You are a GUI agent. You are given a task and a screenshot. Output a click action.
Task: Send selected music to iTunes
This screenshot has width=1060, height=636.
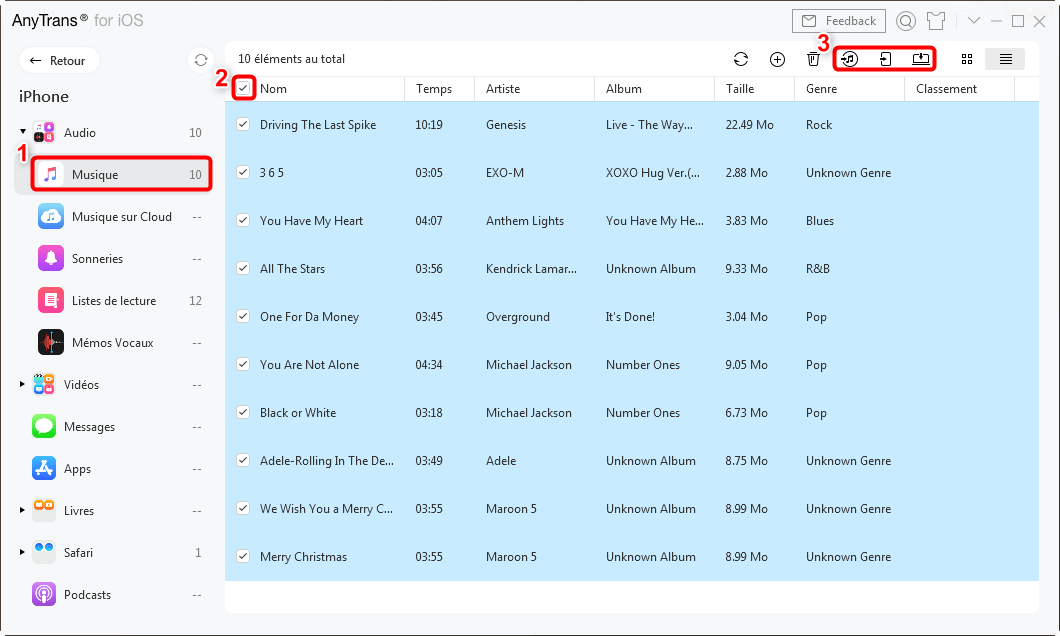coord(850,59)
